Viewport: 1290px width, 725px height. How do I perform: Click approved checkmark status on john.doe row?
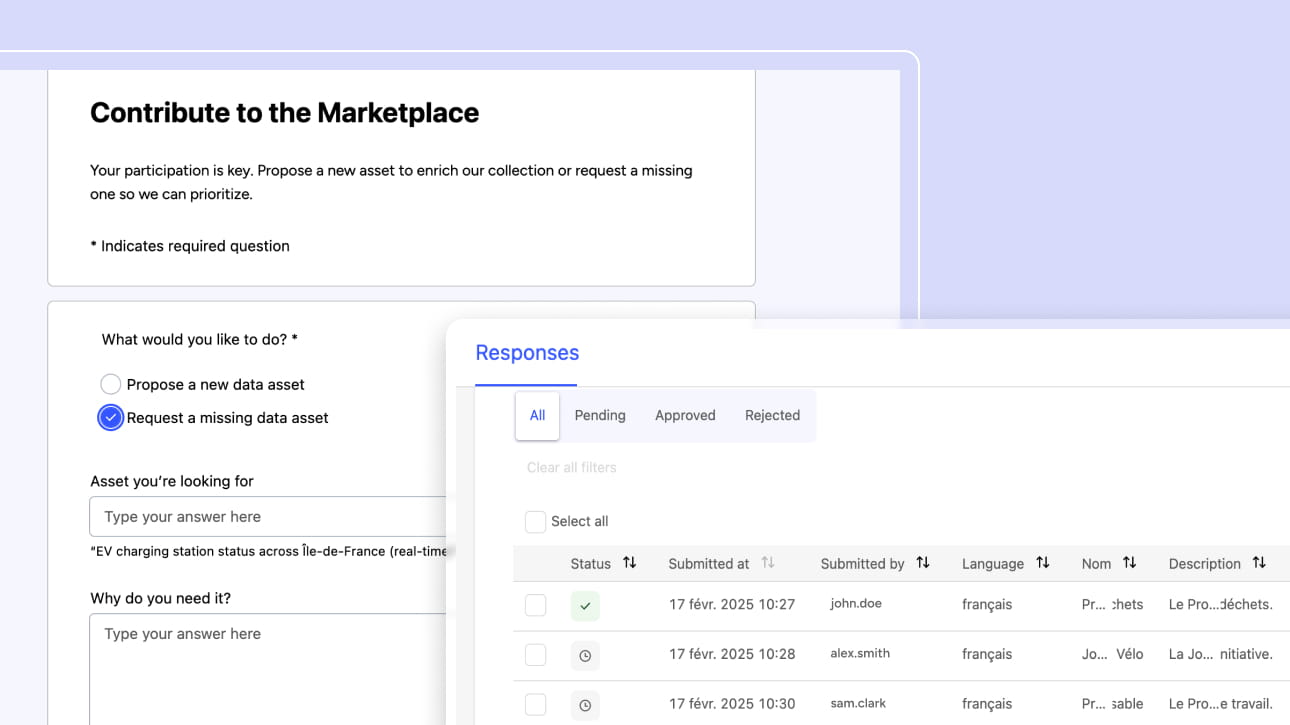point(585,605)
